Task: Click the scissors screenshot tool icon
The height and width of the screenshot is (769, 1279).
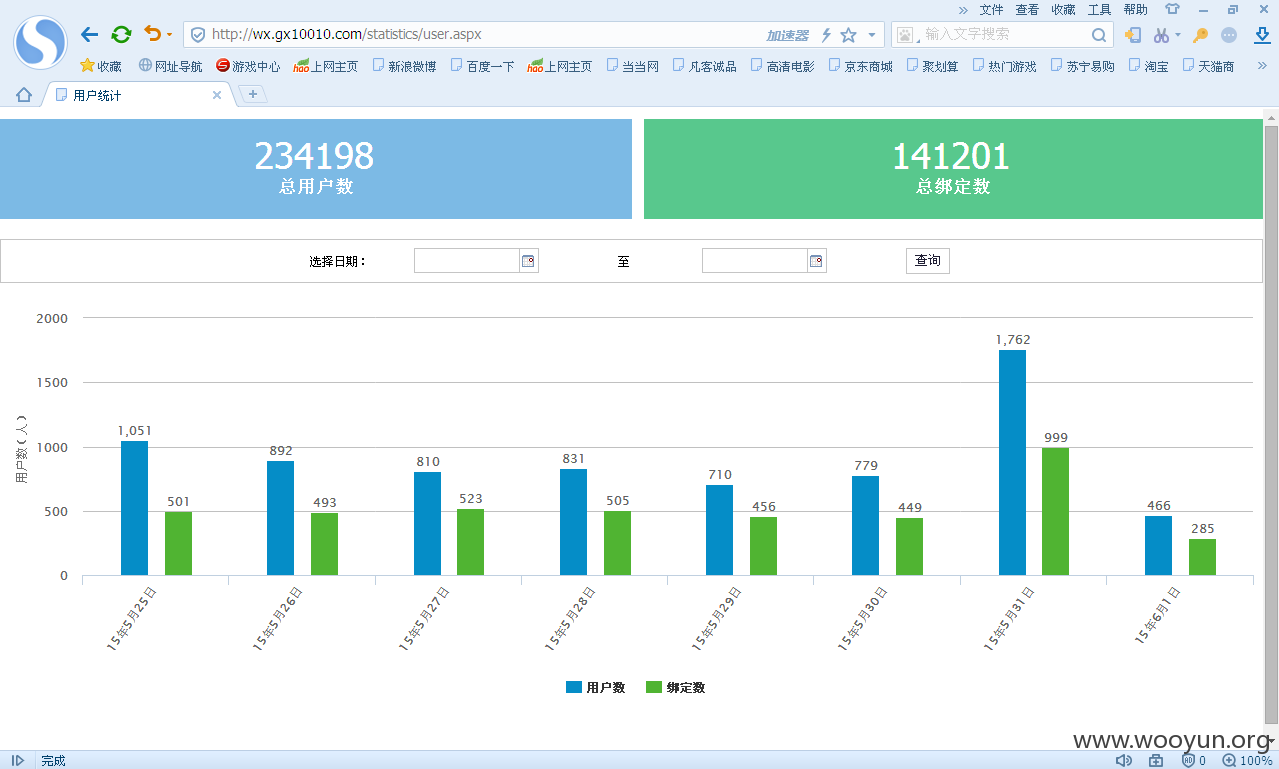Action: point(1161,35)
